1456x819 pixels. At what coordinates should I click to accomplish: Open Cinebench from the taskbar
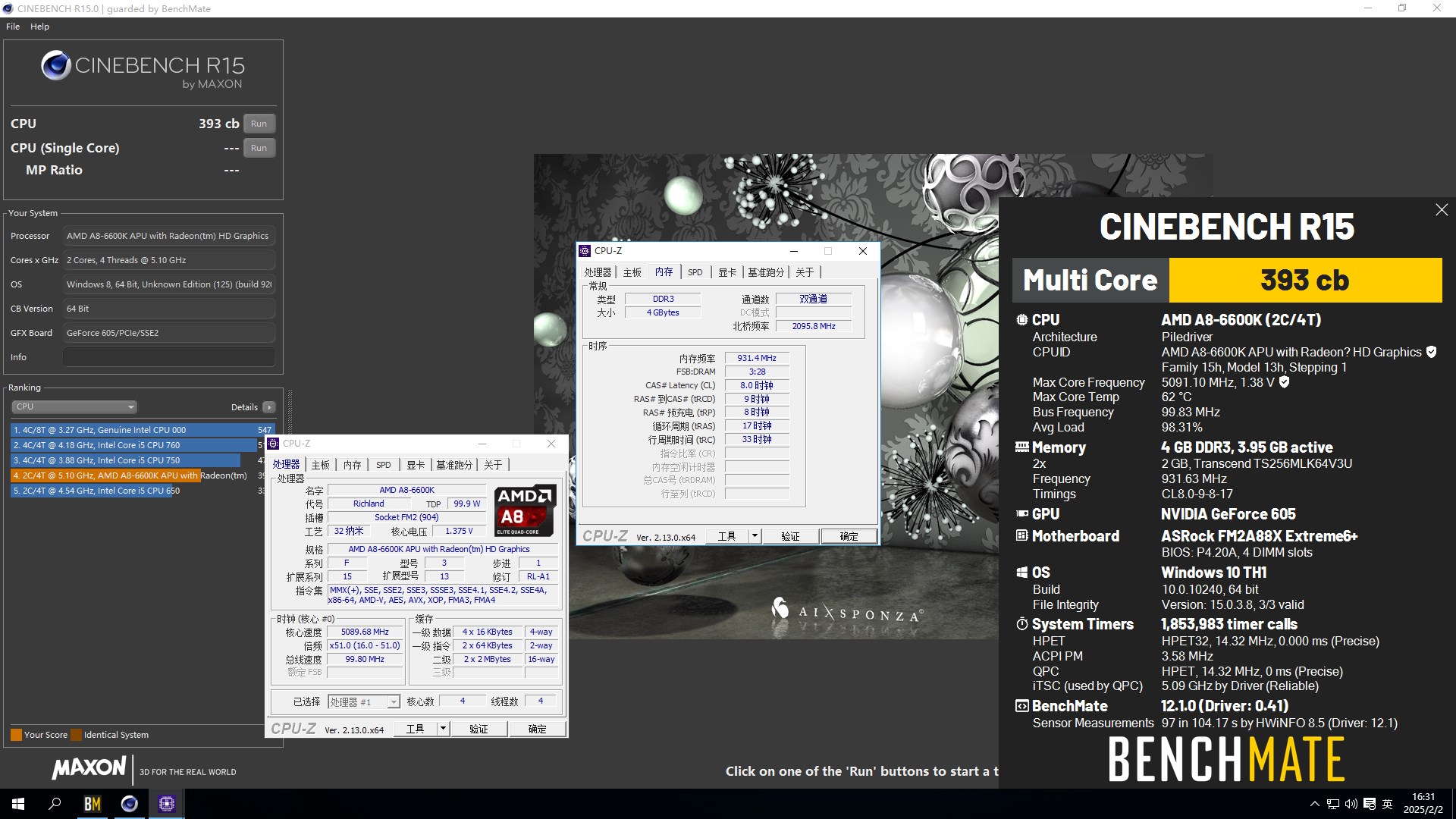pyautogui.click(x=130, y=804)
